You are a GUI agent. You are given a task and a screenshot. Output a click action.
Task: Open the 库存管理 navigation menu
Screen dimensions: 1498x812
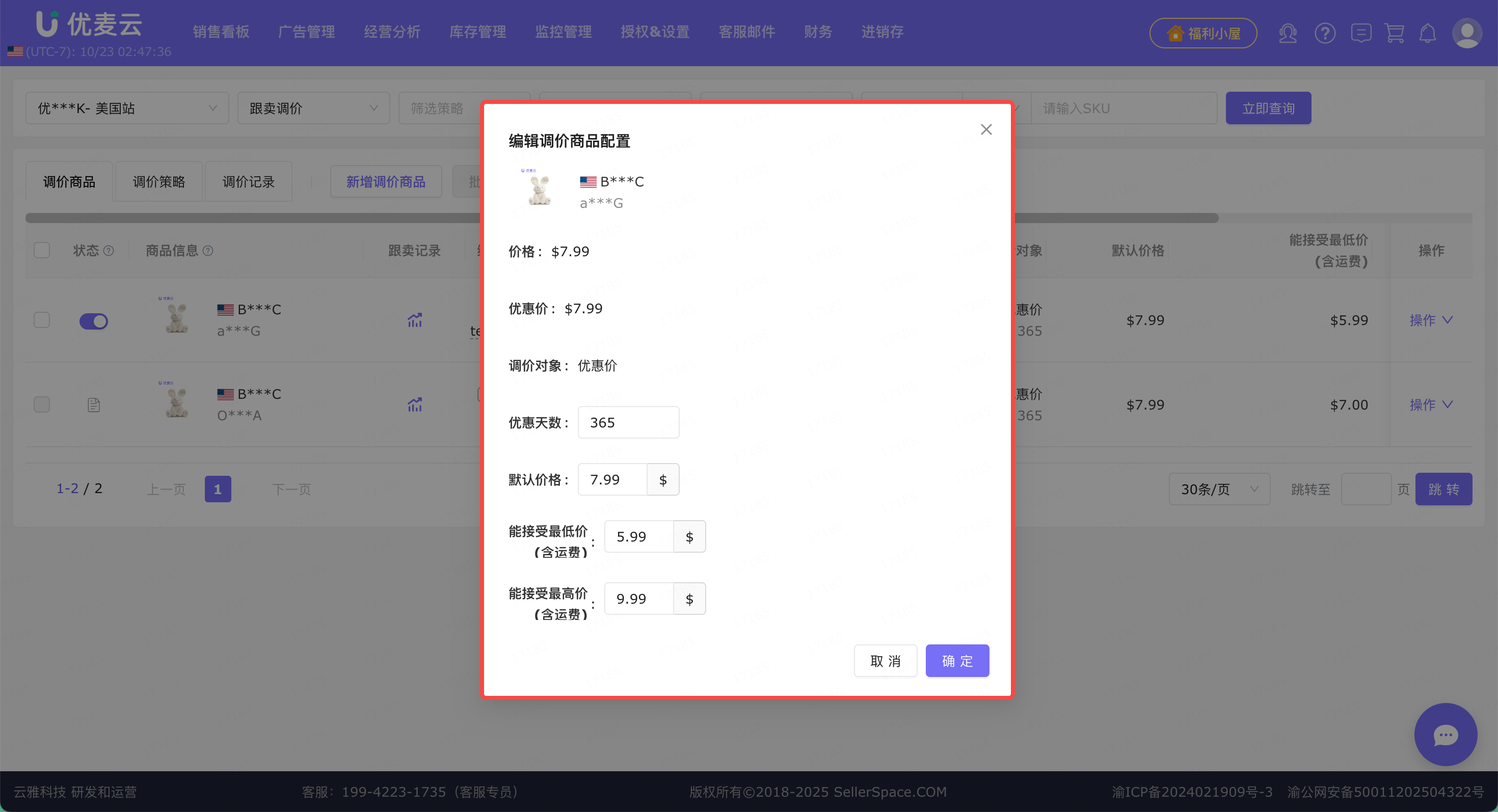pyautogui.click(x=477, y=32)
